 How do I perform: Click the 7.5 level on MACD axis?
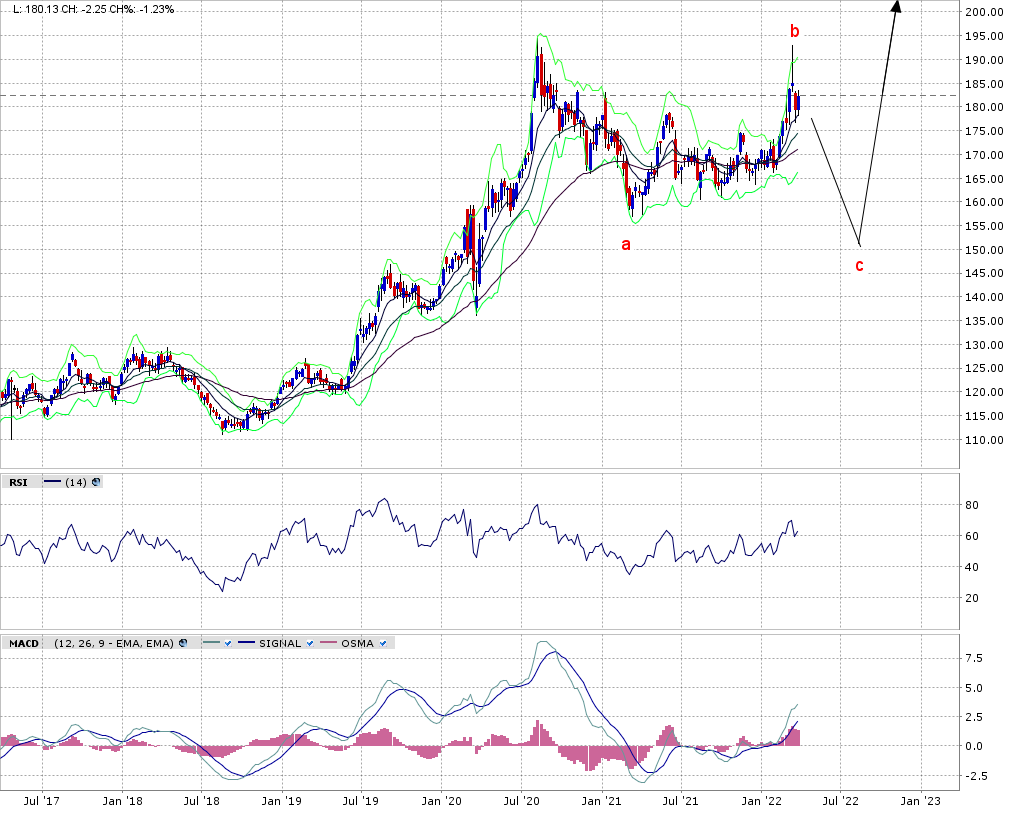click(x=974, y=658)
